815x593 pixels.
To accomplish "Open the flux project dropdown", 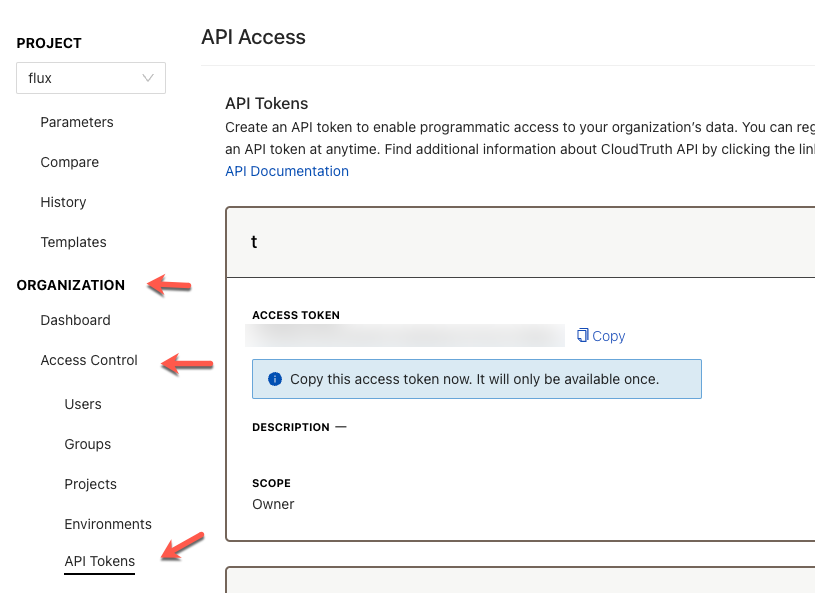I will click(91, 78).
